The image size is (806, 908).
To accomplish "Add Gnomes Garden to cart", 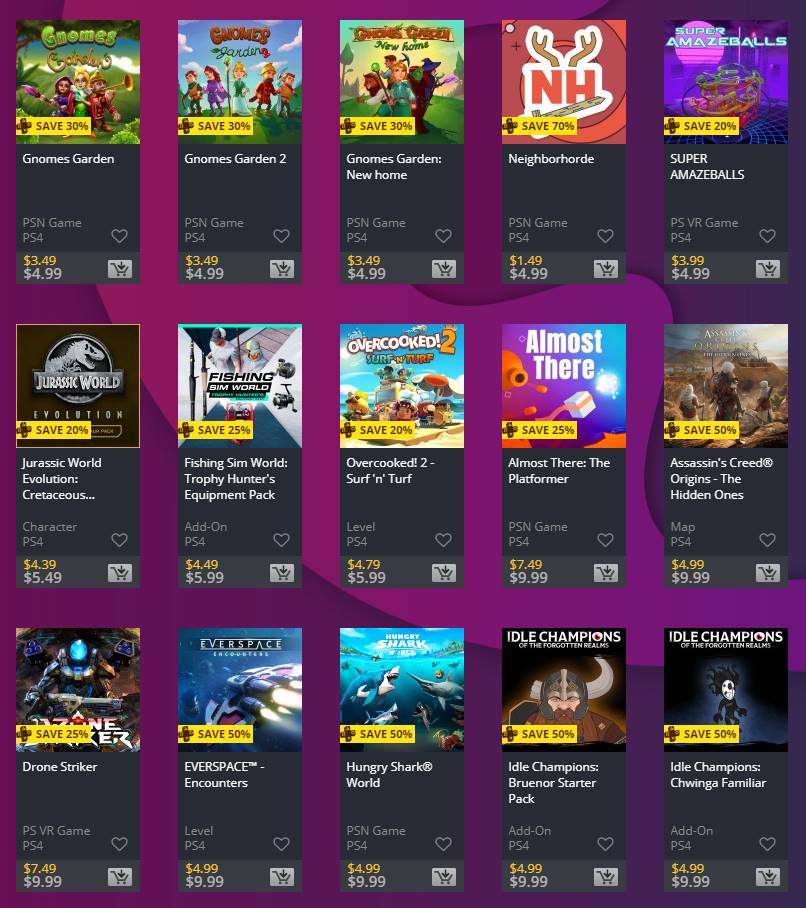I will pos(120,269).
